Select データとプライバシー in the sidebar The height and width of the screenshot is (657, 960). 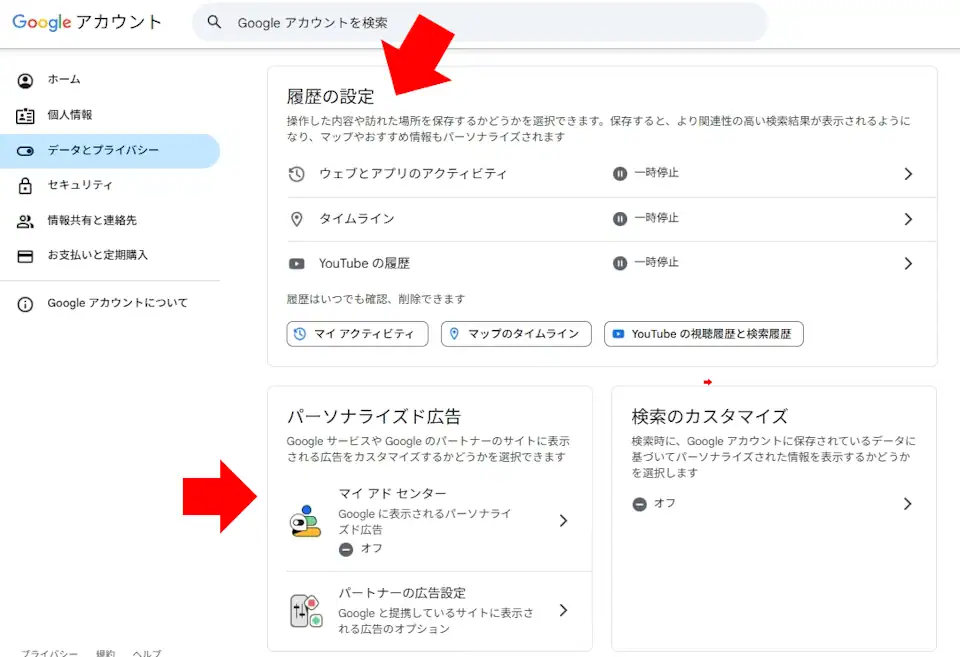pos(110,151)
